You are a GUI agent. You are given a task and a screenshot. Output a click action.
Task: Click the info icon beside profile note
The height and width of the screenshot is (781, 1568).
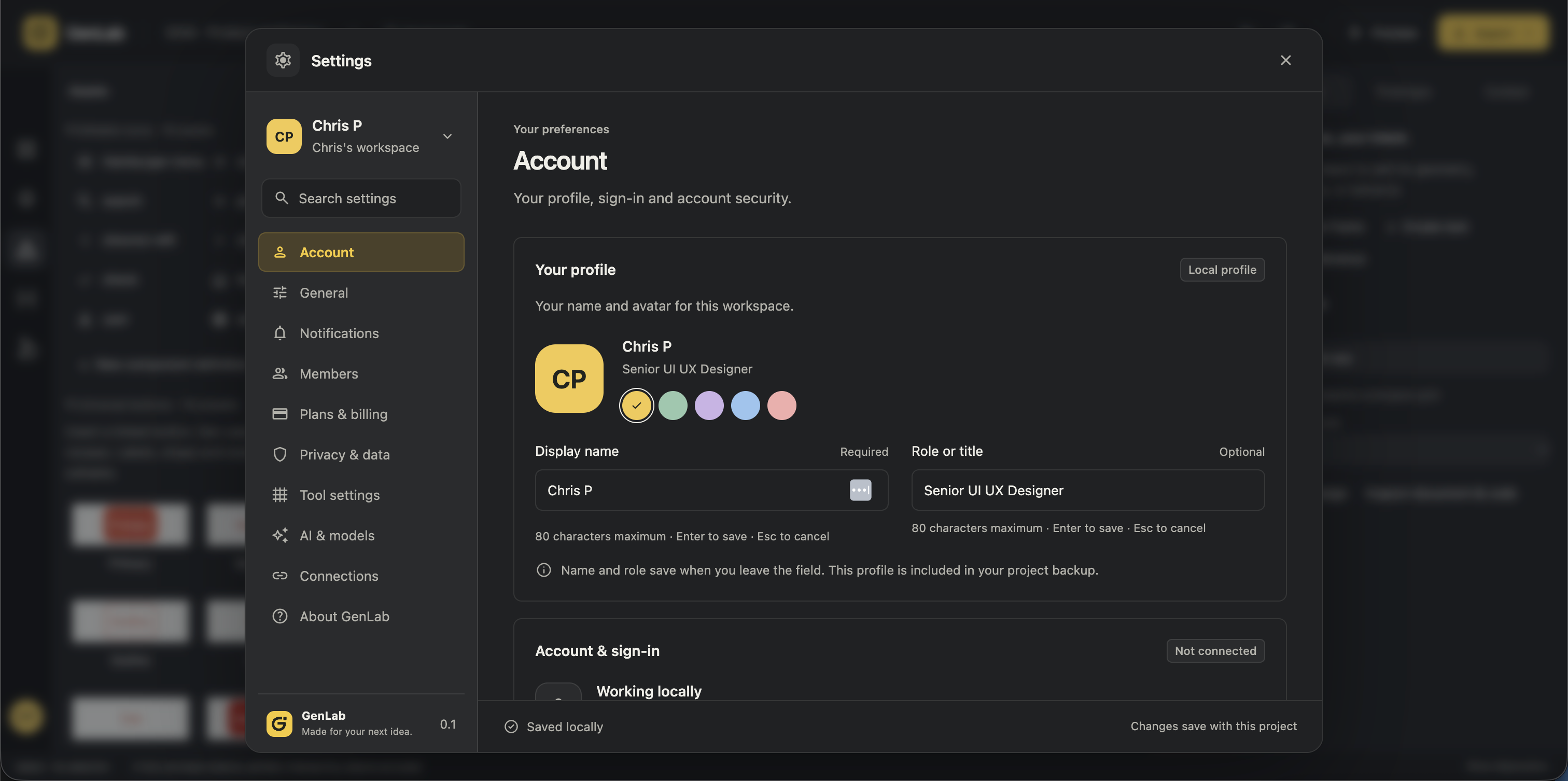543,570
